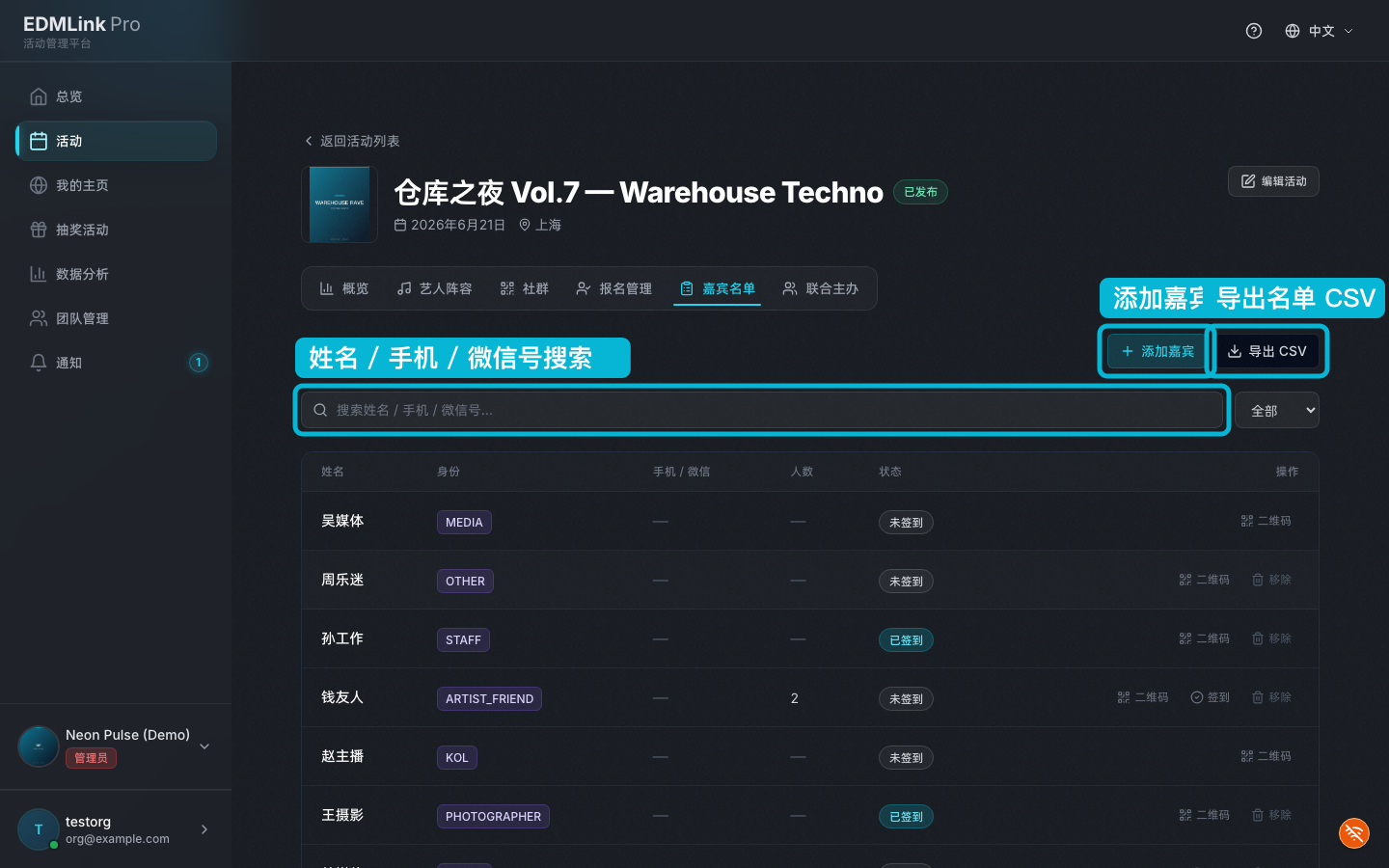Click the Warehouse Rave event poster thumbnail
Screen dimensions: 1389x868
[339, 204]
